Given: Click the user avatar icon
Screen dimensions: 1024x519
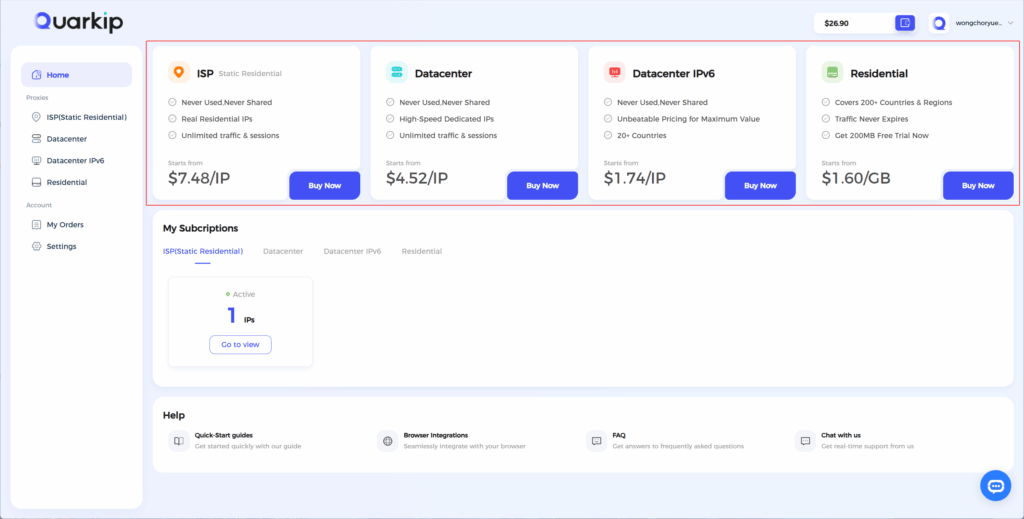Looking at the screenshot, I should (938, 23).
